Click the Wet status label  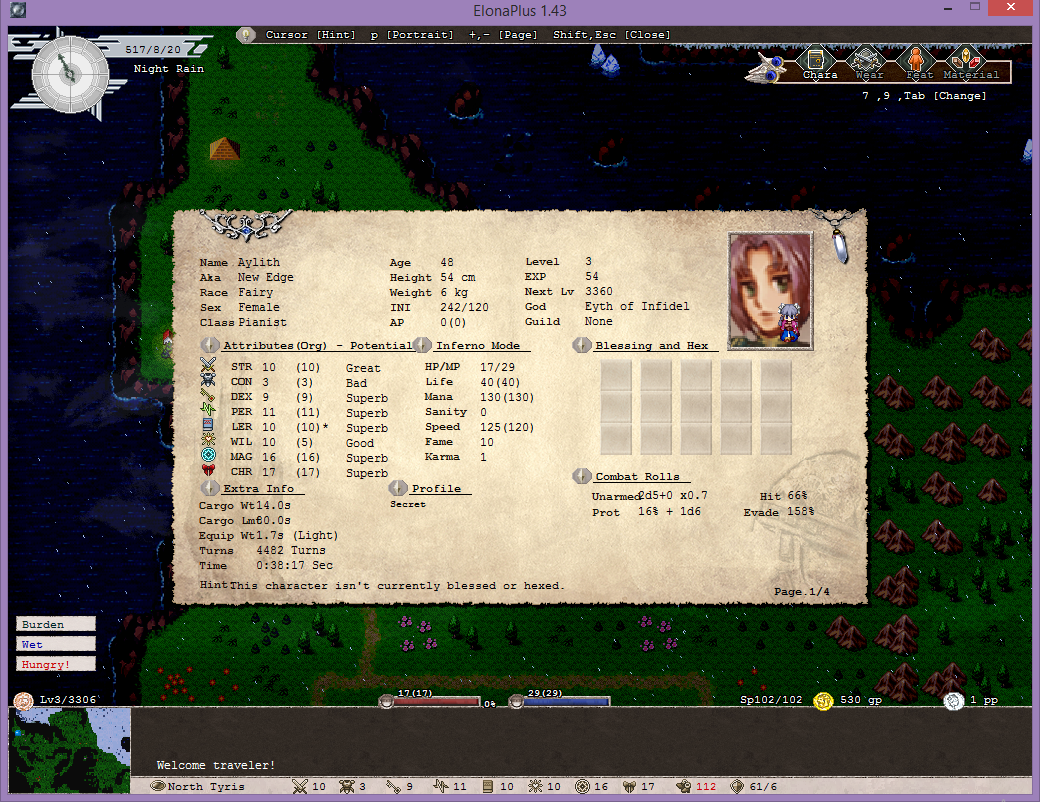[56, 644]
